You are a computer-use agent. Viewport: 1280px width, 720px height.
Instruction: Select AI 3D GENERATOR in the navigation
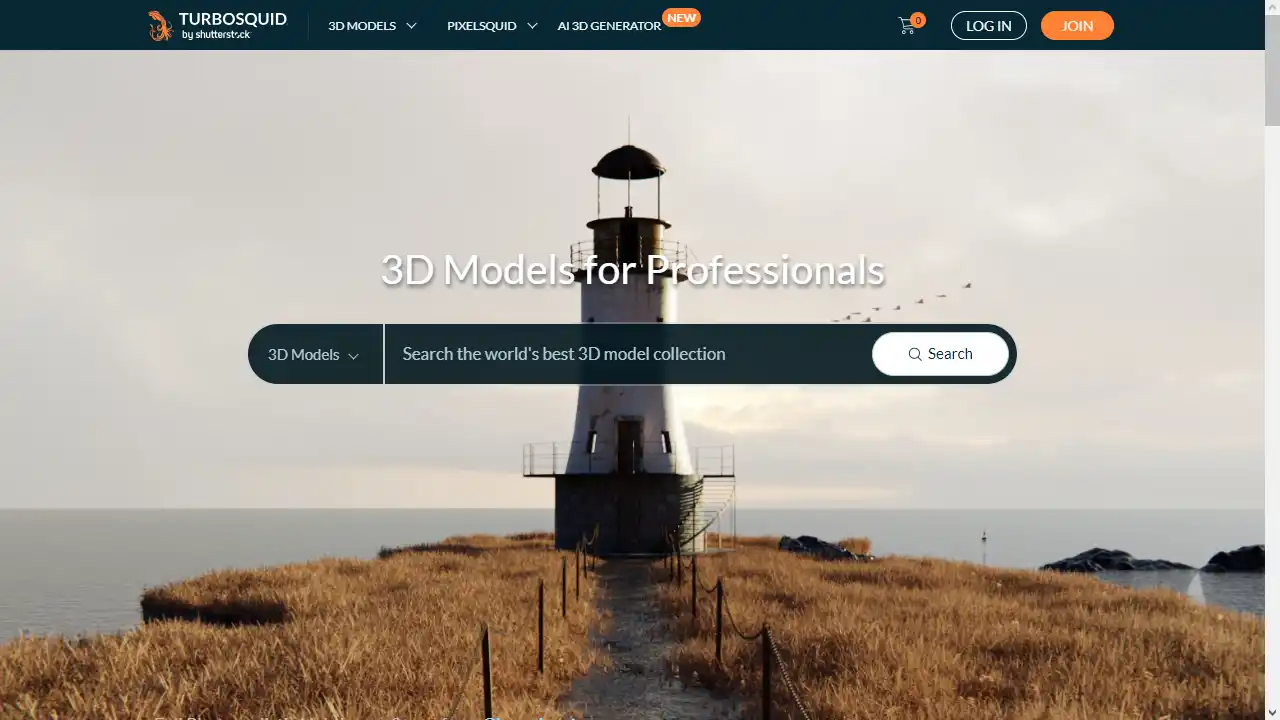[x=609, y=26]
